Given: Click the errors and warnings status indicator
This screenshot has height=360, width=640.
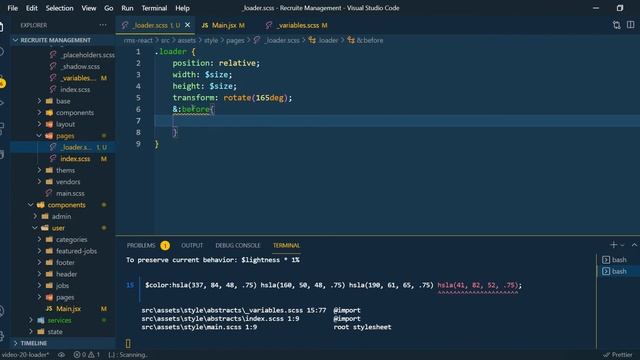Looking at the screenshot, I should pos(87,355).
